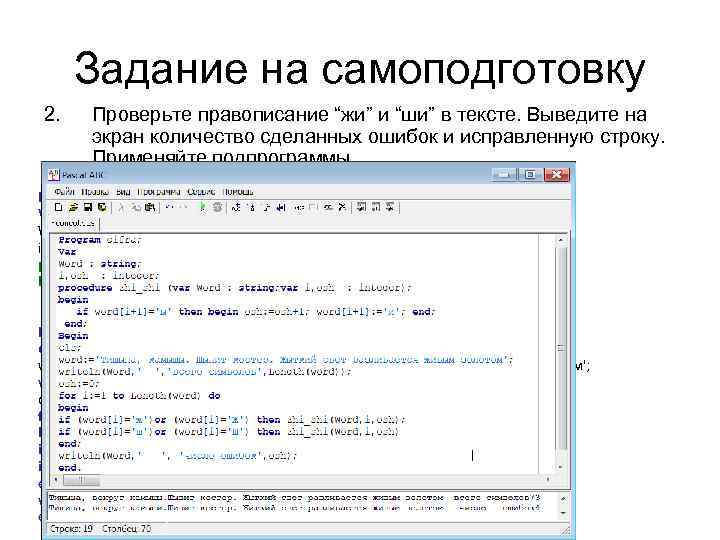Run the program with the green Run icon
This screenshot has height=540, width=720.
point(202,208)
